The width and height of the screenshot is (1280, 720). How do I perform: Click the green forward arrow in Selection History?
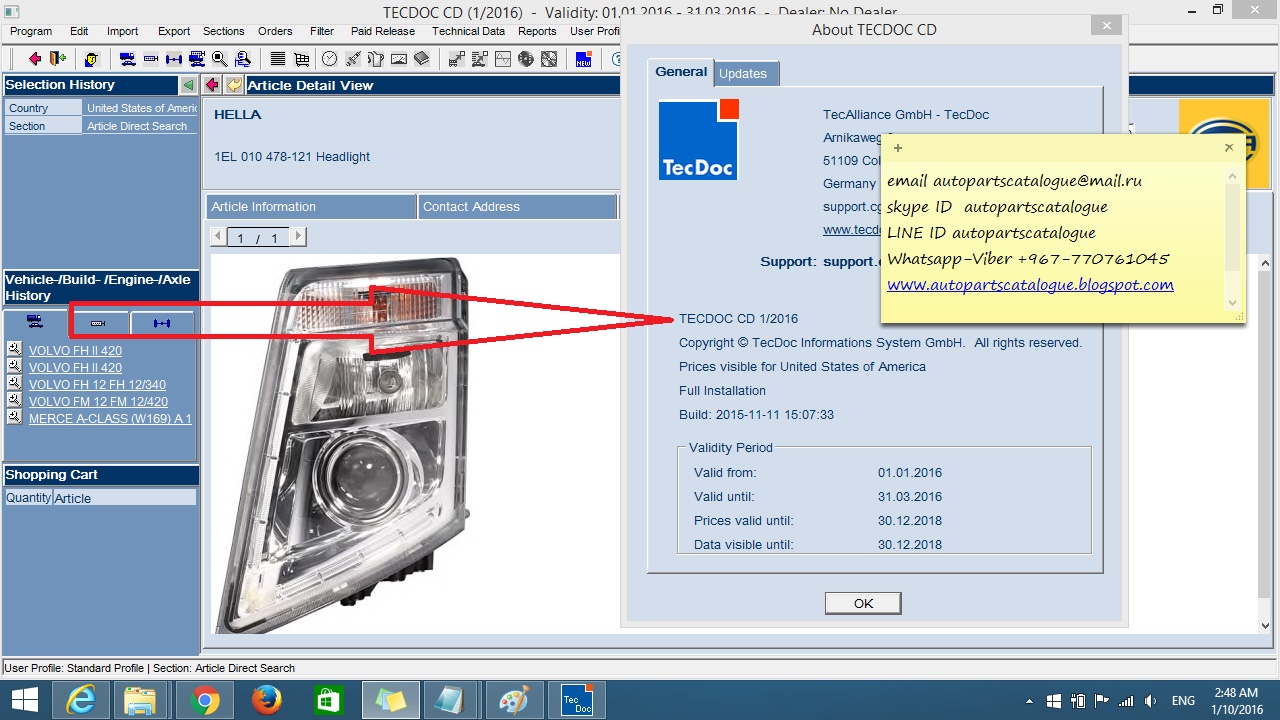(188, 84)
